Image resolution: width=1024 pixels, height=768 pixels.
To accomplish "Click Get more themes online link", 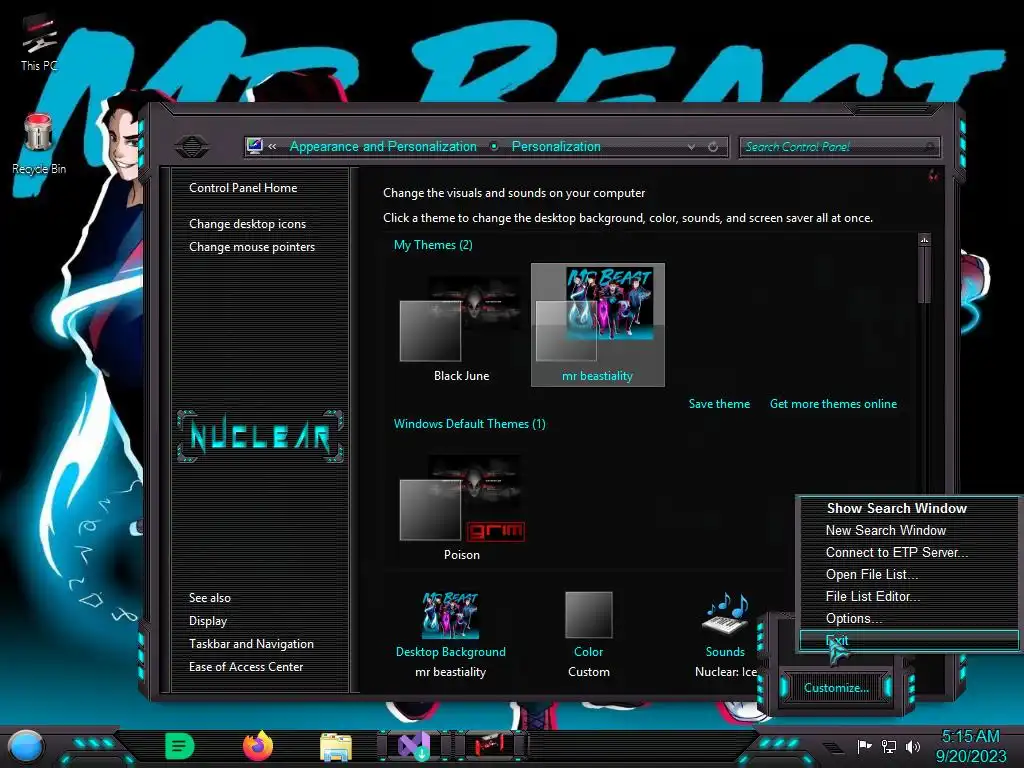I will [833, 404].
